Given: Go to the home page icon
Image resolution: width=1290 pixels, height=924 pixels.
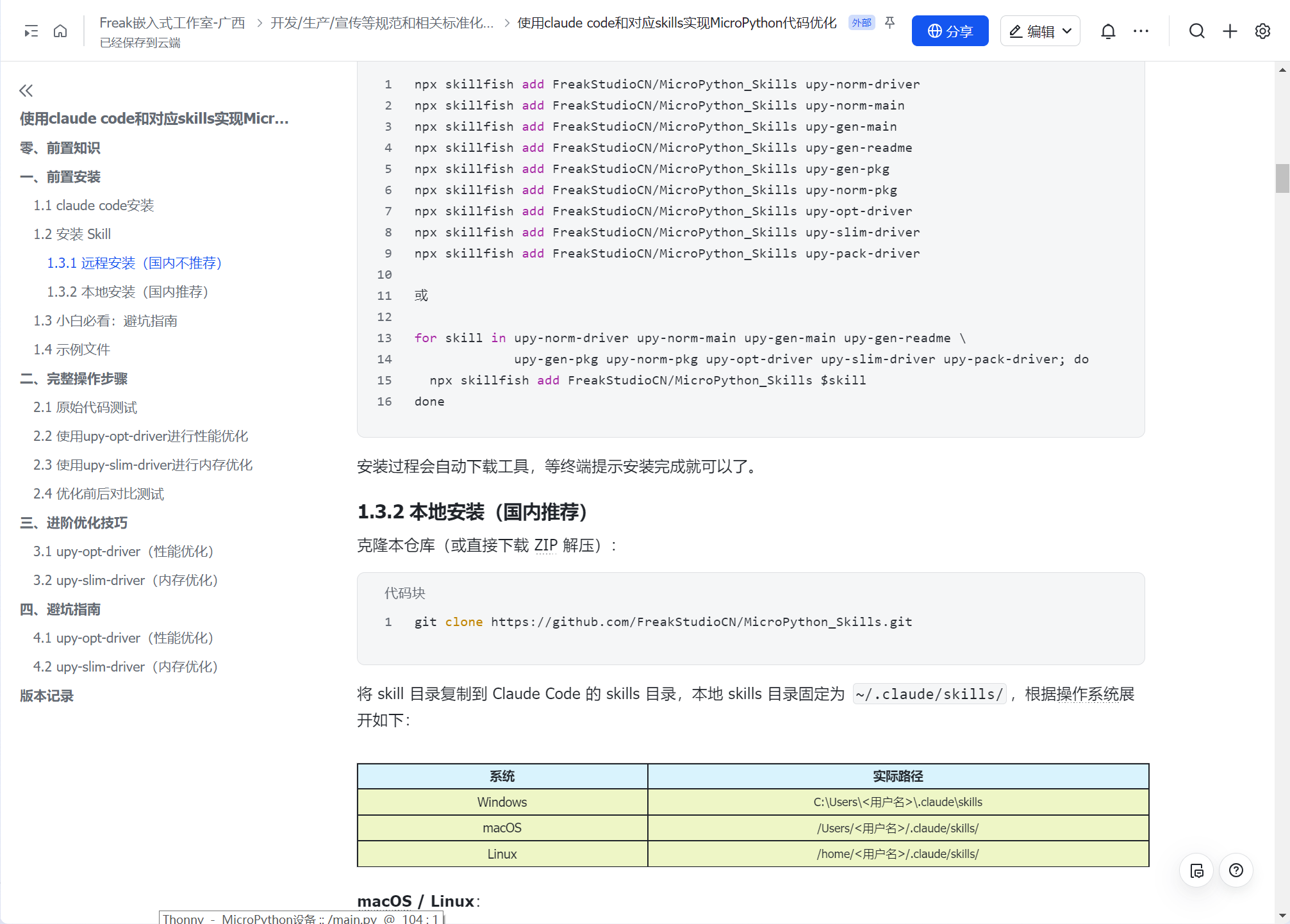Looking at the screenshot, I should point(60,31).
